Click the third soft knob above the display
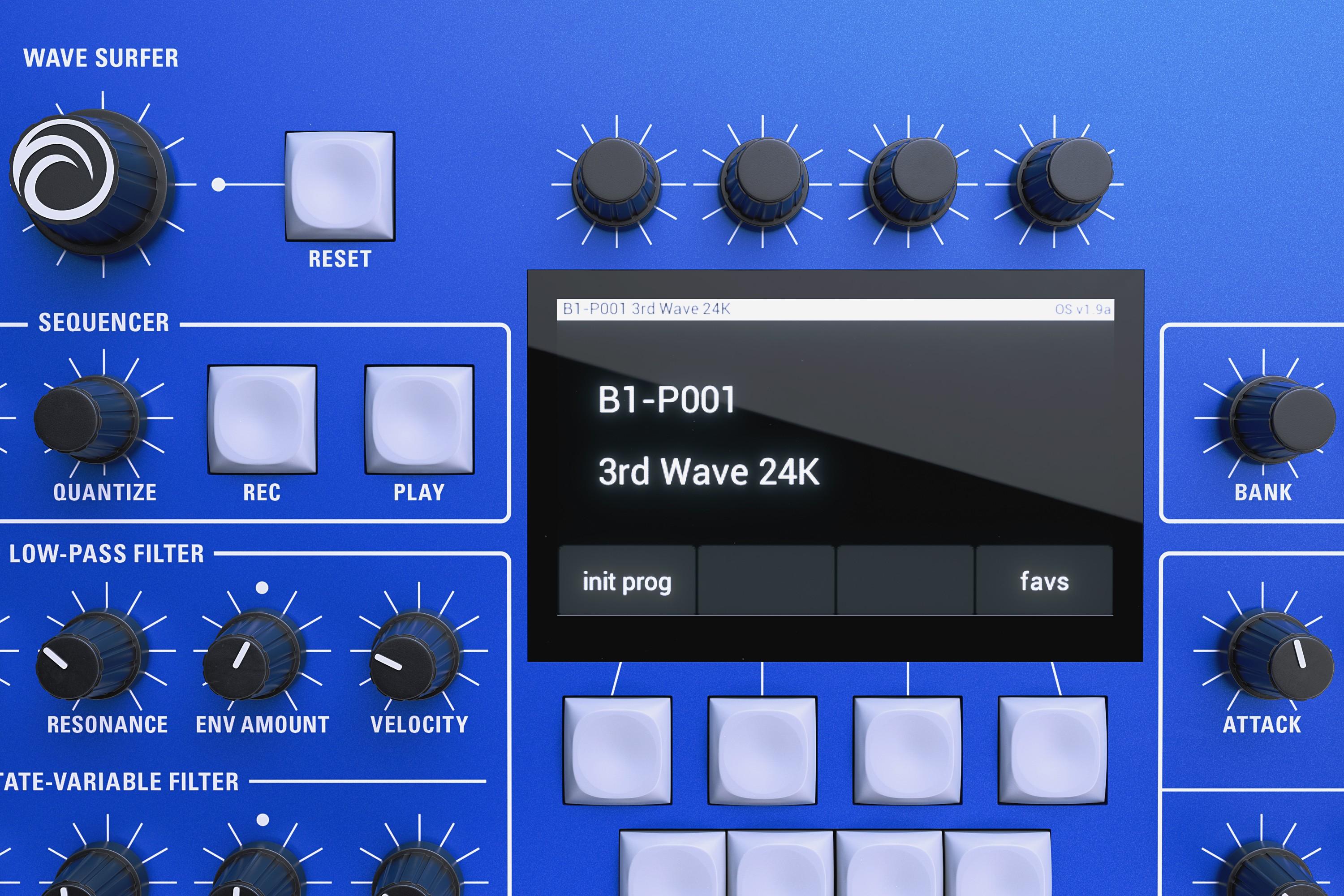The width and height of the screenshot is (1344, 896). (x=912, y=182)
